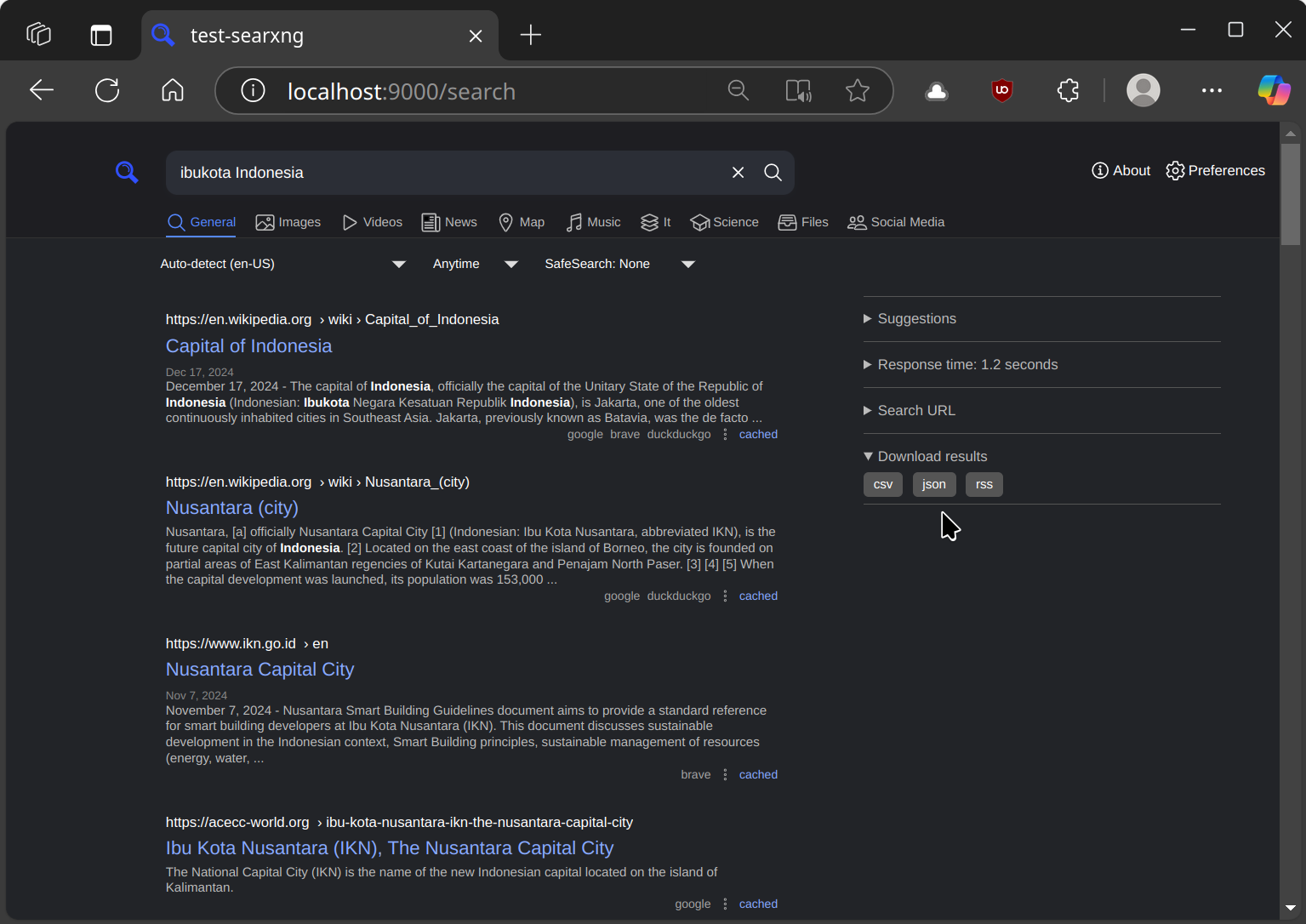Open a new tab
The width and height of the screenshot is (1306, 924).
[x=530, y=35]
